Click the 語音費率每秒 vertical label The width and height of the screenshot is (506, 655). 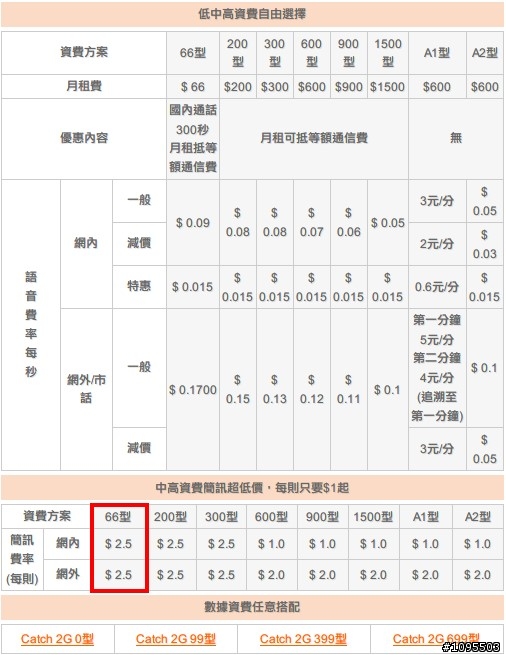(31, 325)
